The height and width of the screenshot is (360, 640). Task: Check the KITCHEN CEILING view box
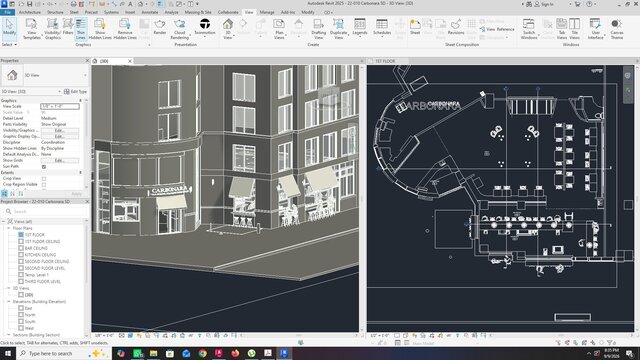tap(21, 255)
